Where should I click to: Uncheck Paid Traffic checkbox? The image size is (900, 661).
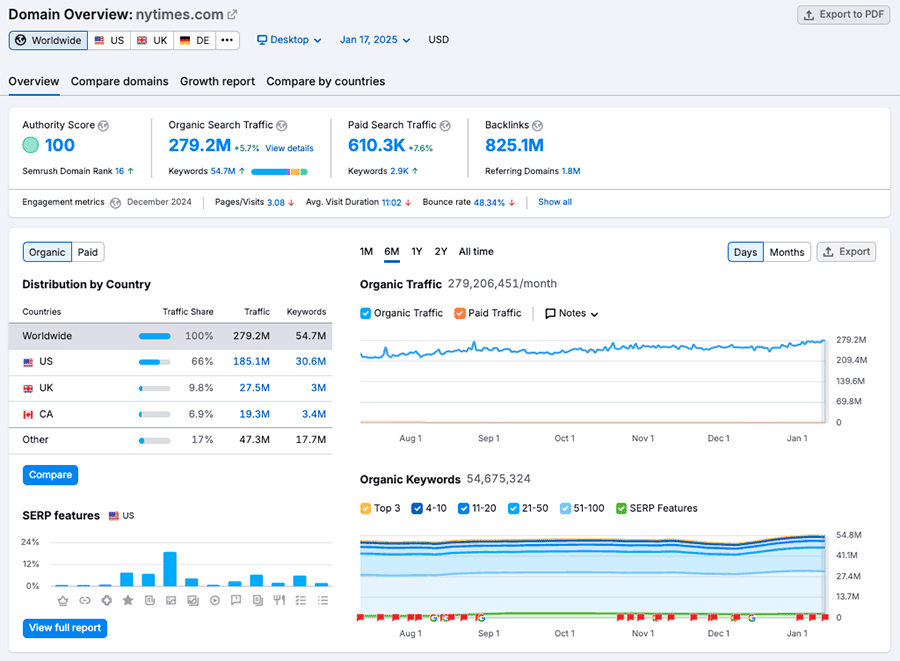(460, 313)
